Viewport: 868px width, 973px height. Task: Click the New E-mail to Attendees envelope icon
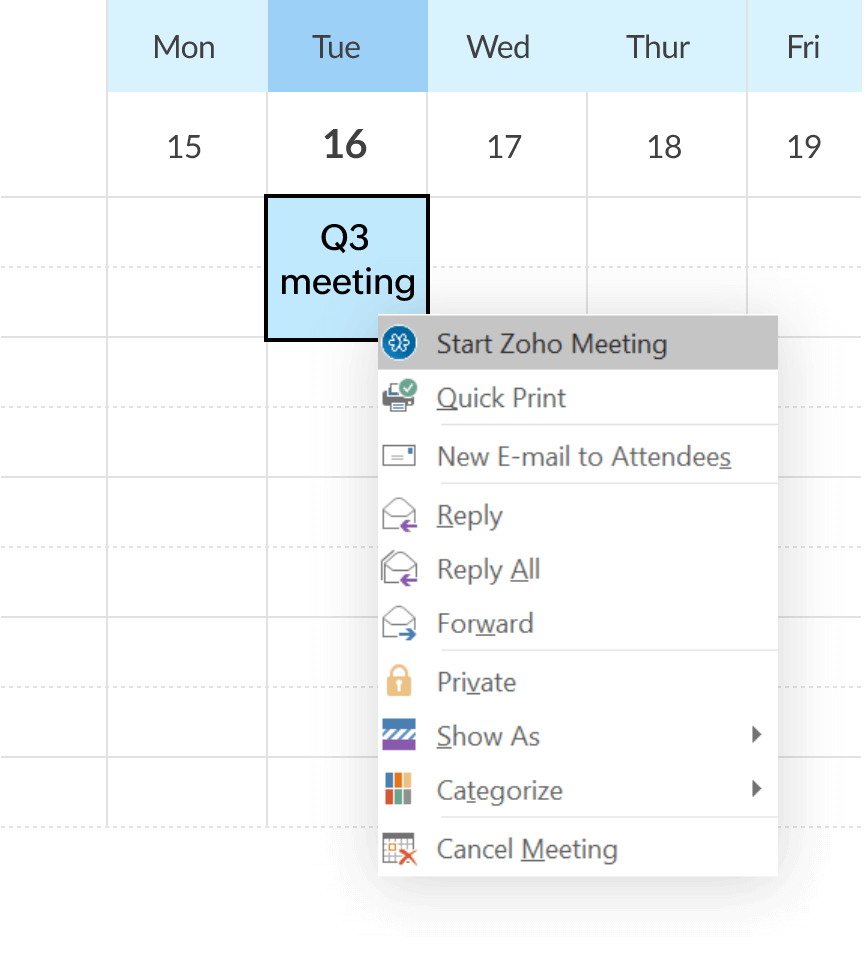coord(400,455)
